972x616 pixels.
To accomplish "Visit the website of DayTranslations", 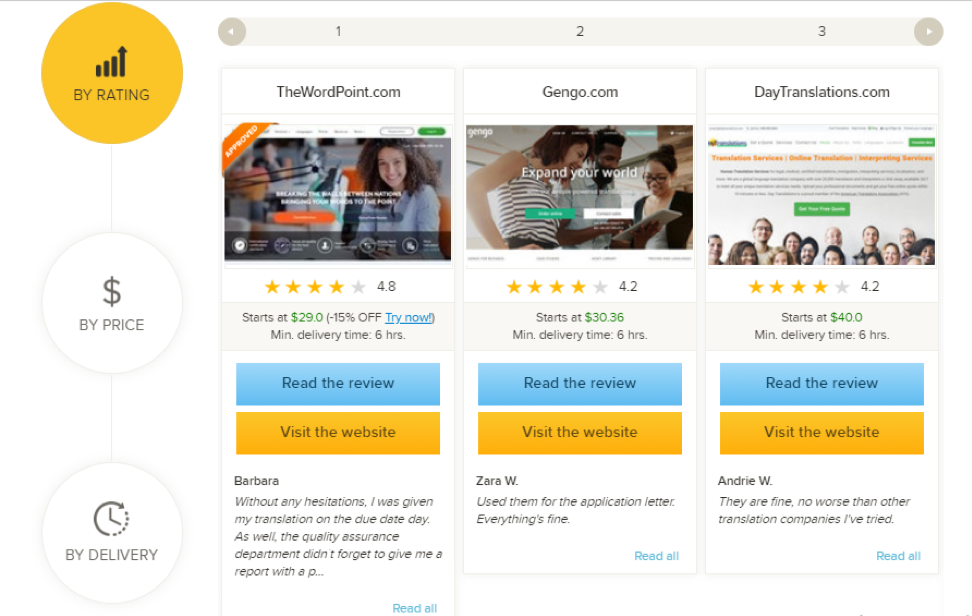I will click(x=821, y=433).
